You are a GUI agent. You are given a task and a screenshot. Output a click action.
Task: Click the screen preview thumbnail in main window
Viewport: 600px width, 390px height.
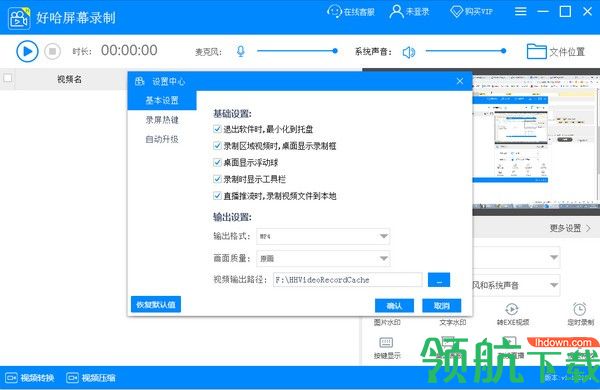click(x=536, y=142)
